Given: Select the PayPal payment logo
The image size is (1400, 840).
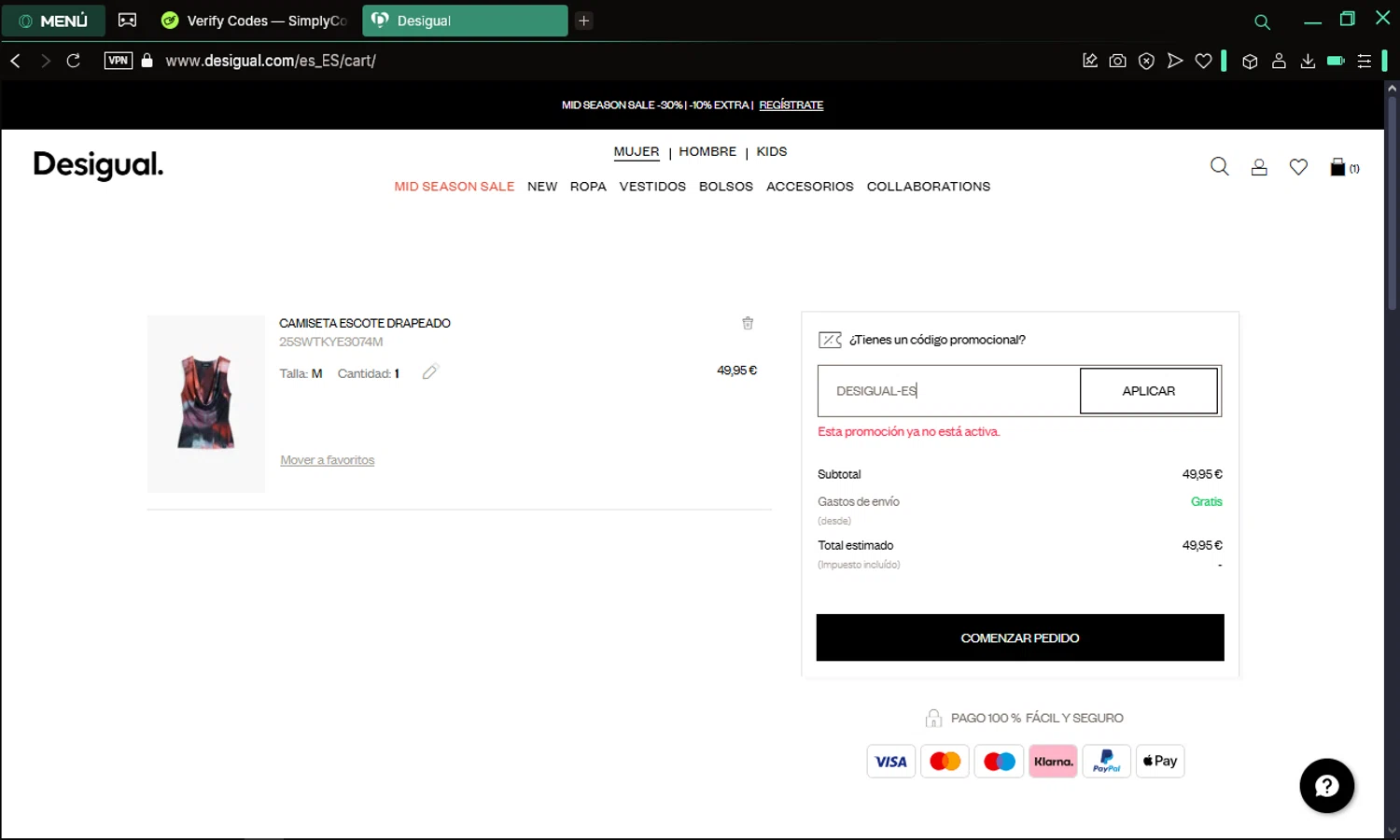Looking at the screenshot, I should (1107, 762).
